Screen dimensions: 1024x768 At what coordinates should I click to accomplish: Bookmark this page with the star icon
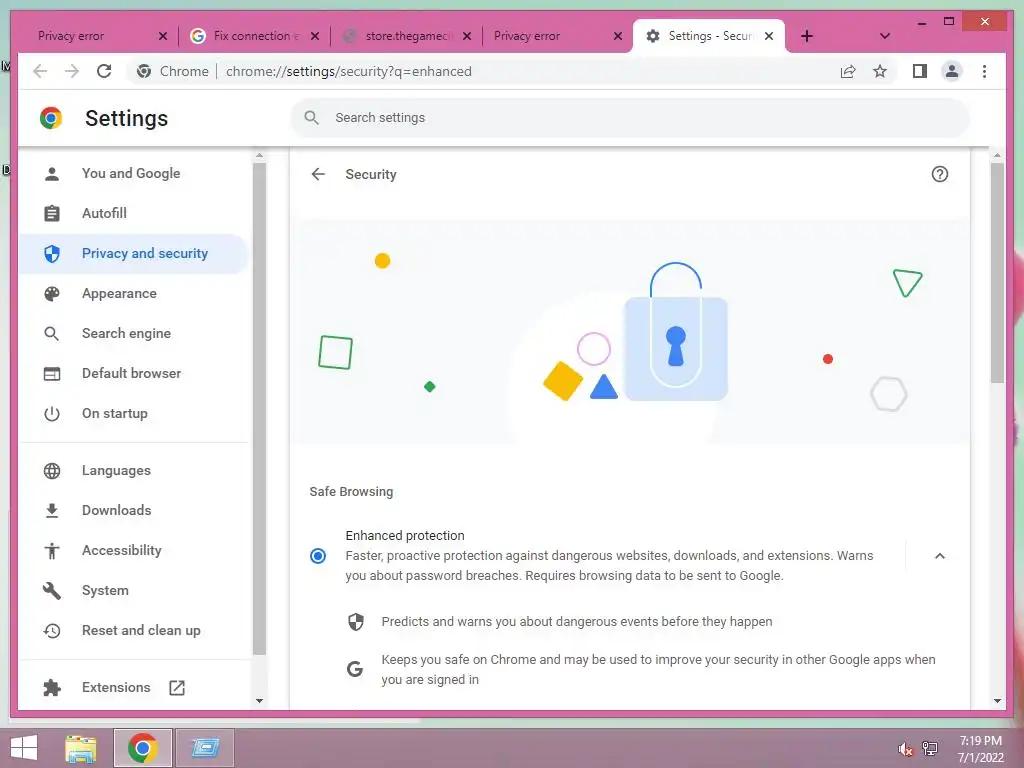click(x=880, y=71)
